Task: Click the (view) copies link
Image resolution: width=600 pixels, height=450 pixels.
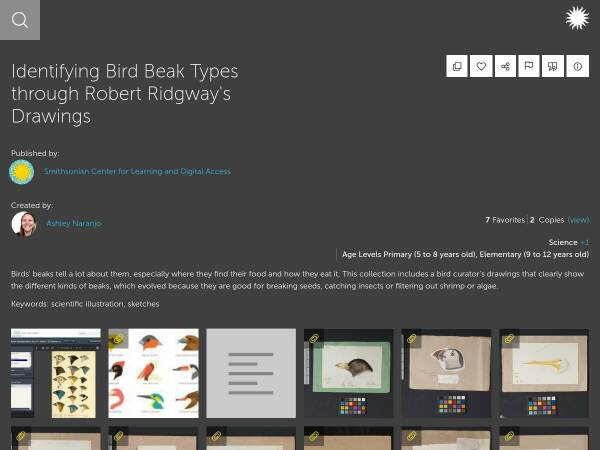Action: (x=578, y=220)
